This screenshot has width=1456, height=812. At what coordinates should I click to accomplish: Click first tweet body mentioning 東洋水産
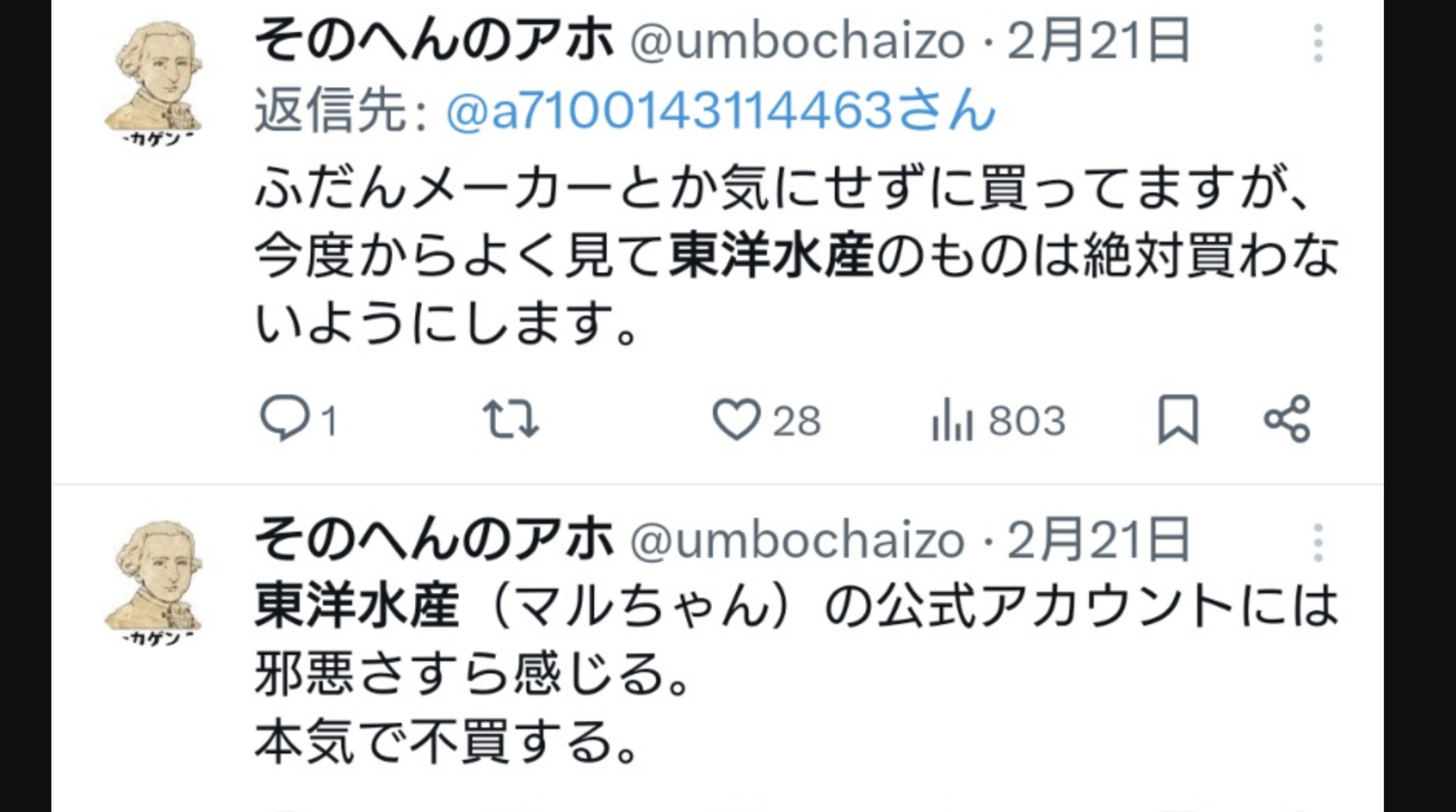796,256
